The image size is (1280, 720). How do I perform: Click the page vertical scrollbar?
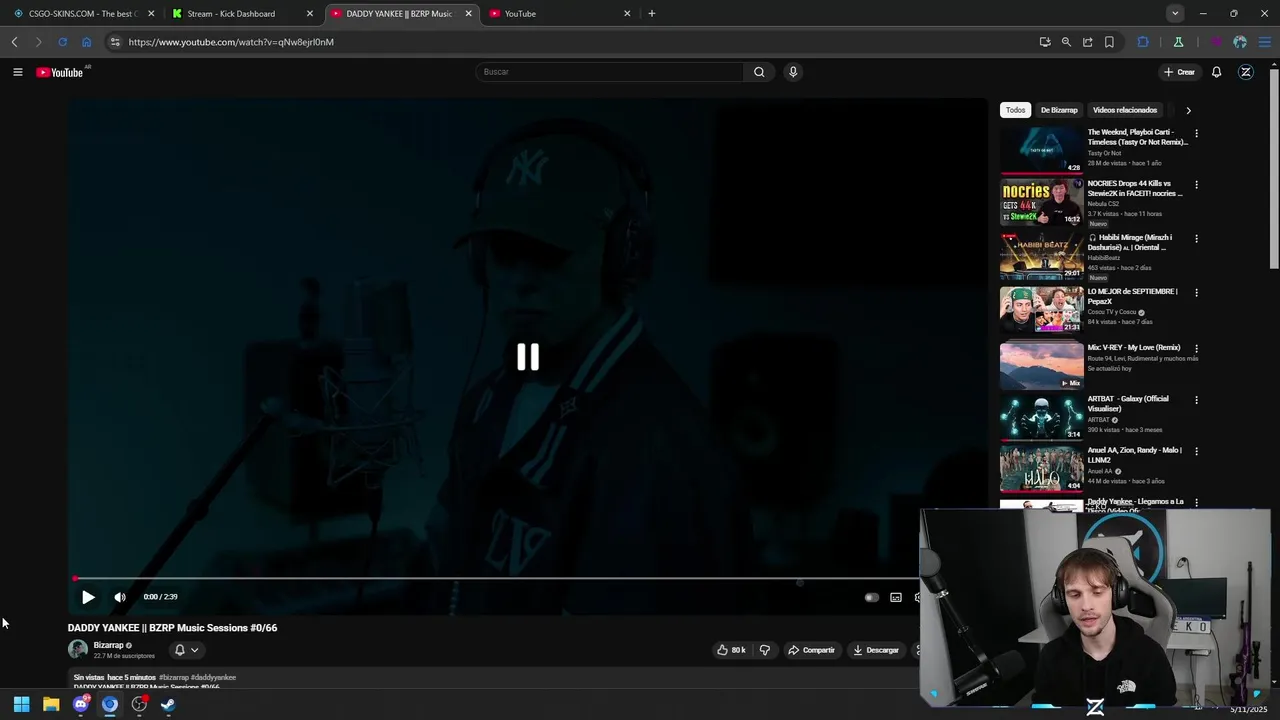1274,169
